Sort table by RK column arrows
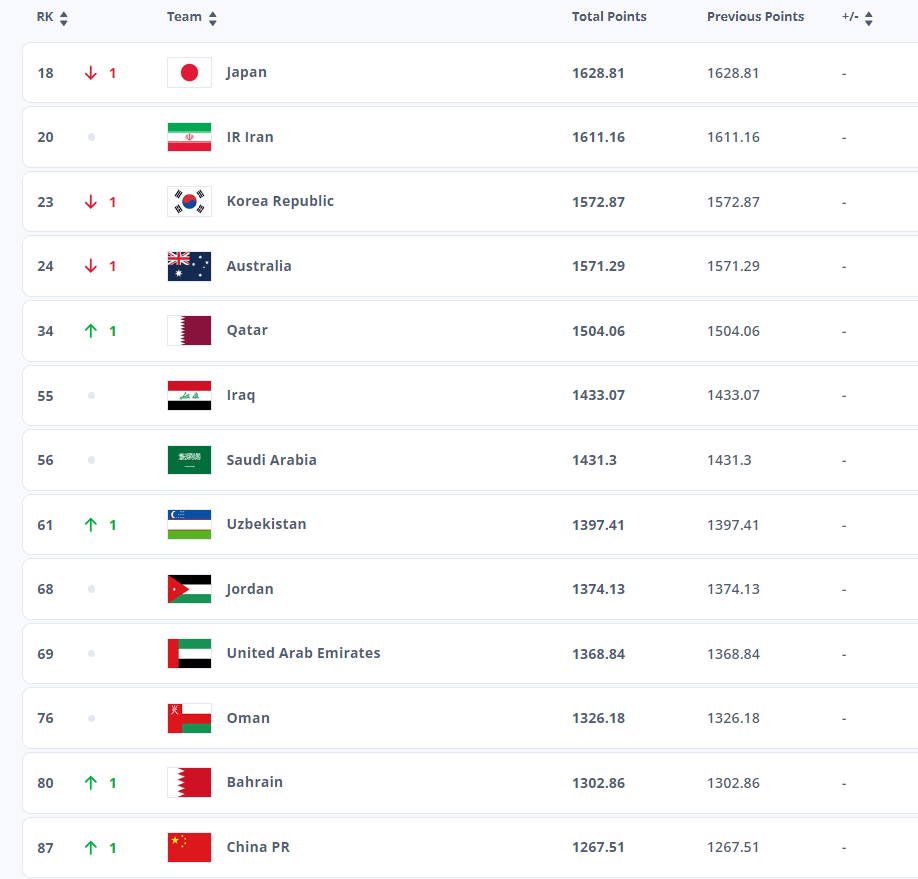The width and height of the screenshot is (918, 879). [64, 18]
